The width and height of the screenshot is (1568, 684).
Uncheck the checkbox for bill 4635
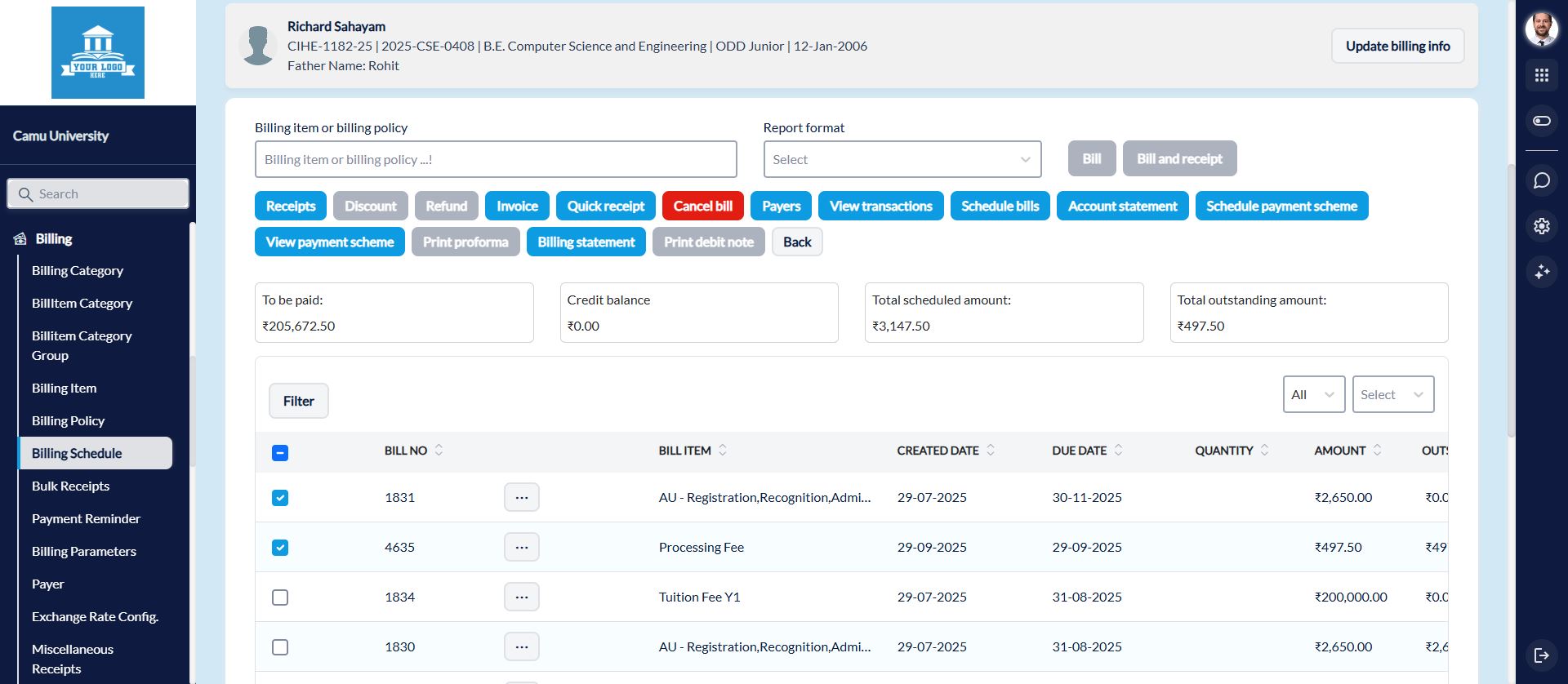[280, 548]
